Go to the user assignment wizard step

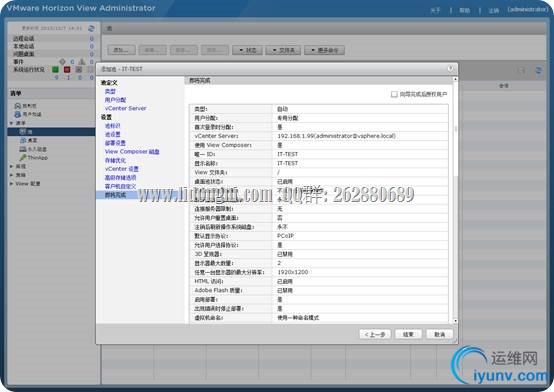tap(116, 100)
